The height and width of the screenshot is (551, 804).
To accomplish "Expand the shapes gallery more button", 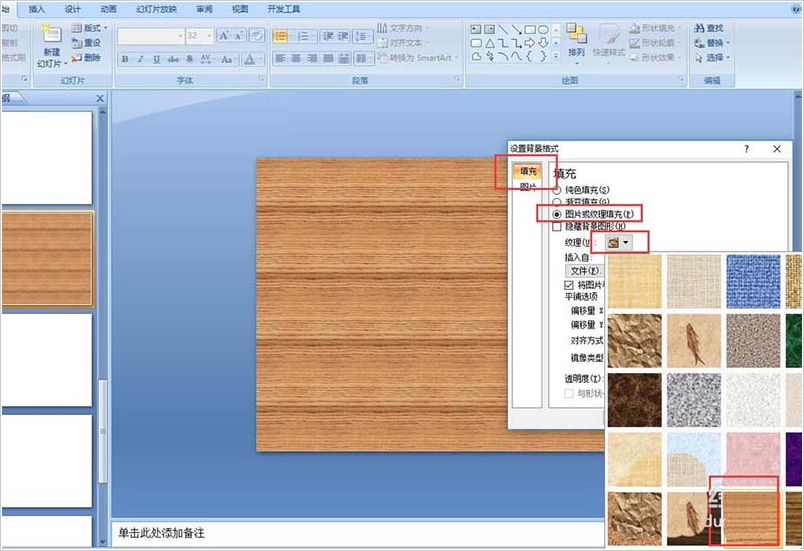I will 556,56.
